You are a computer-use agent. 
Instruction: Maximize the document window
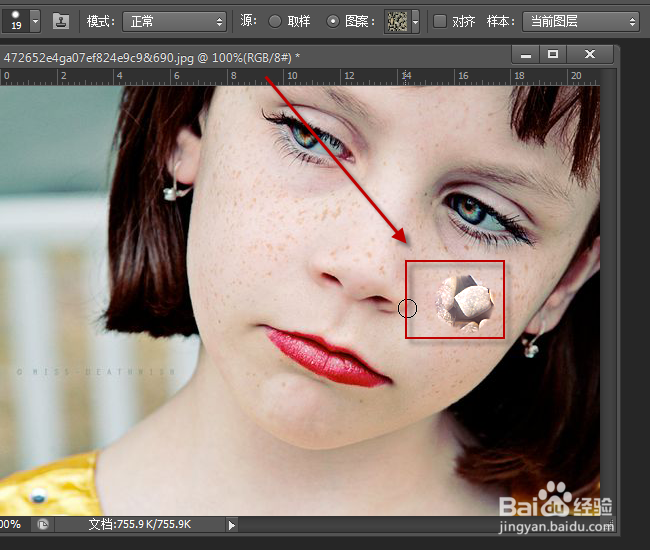553,55
